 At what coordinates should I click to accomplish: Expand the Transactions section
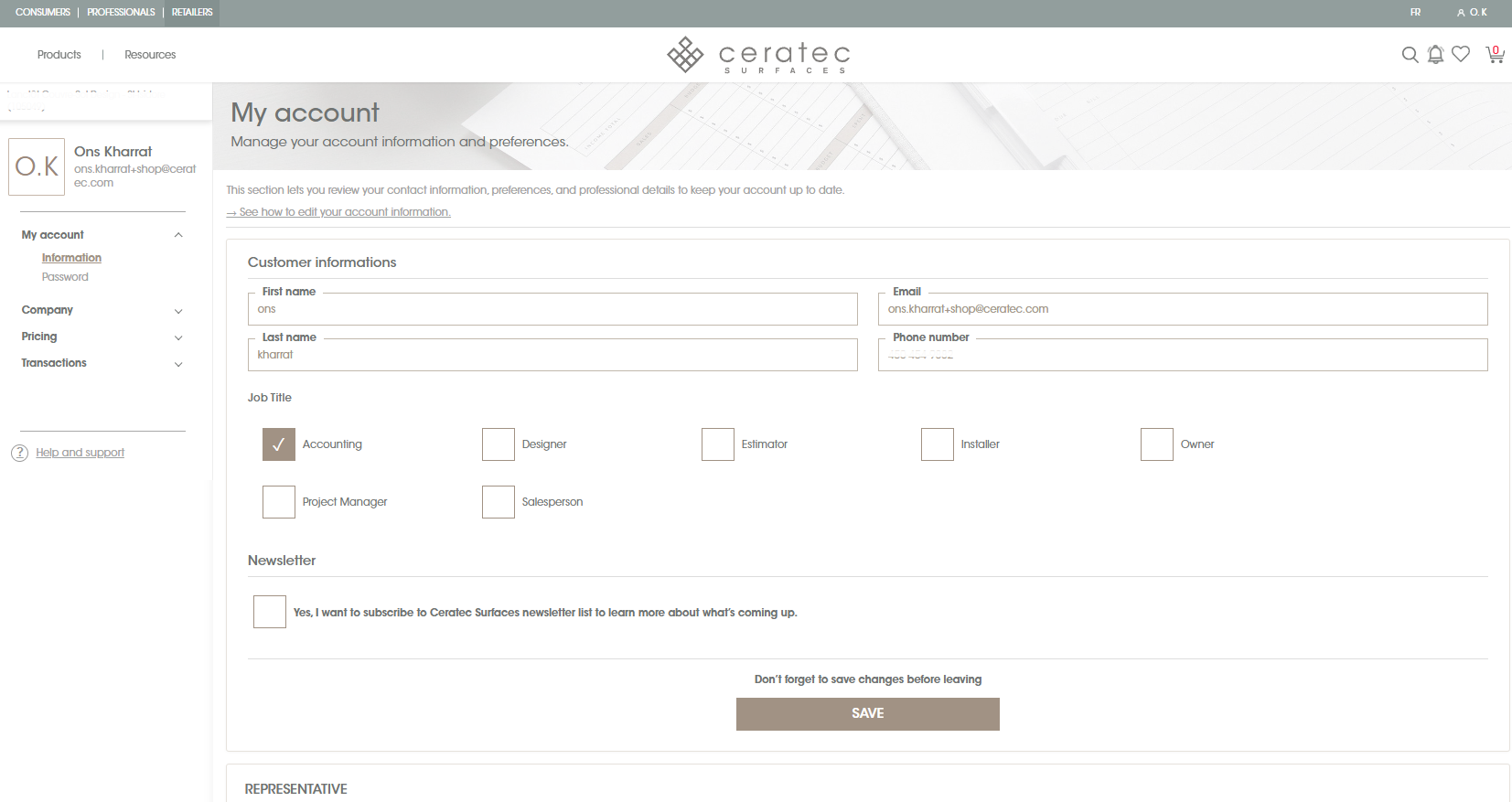(178, 364)
